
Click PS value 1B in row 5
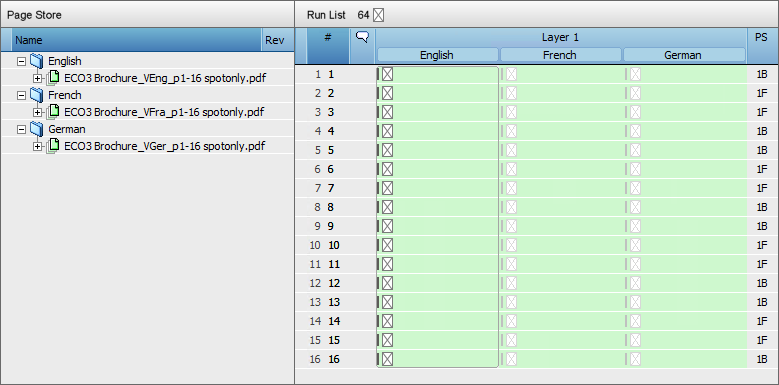[x=762, y=150]
